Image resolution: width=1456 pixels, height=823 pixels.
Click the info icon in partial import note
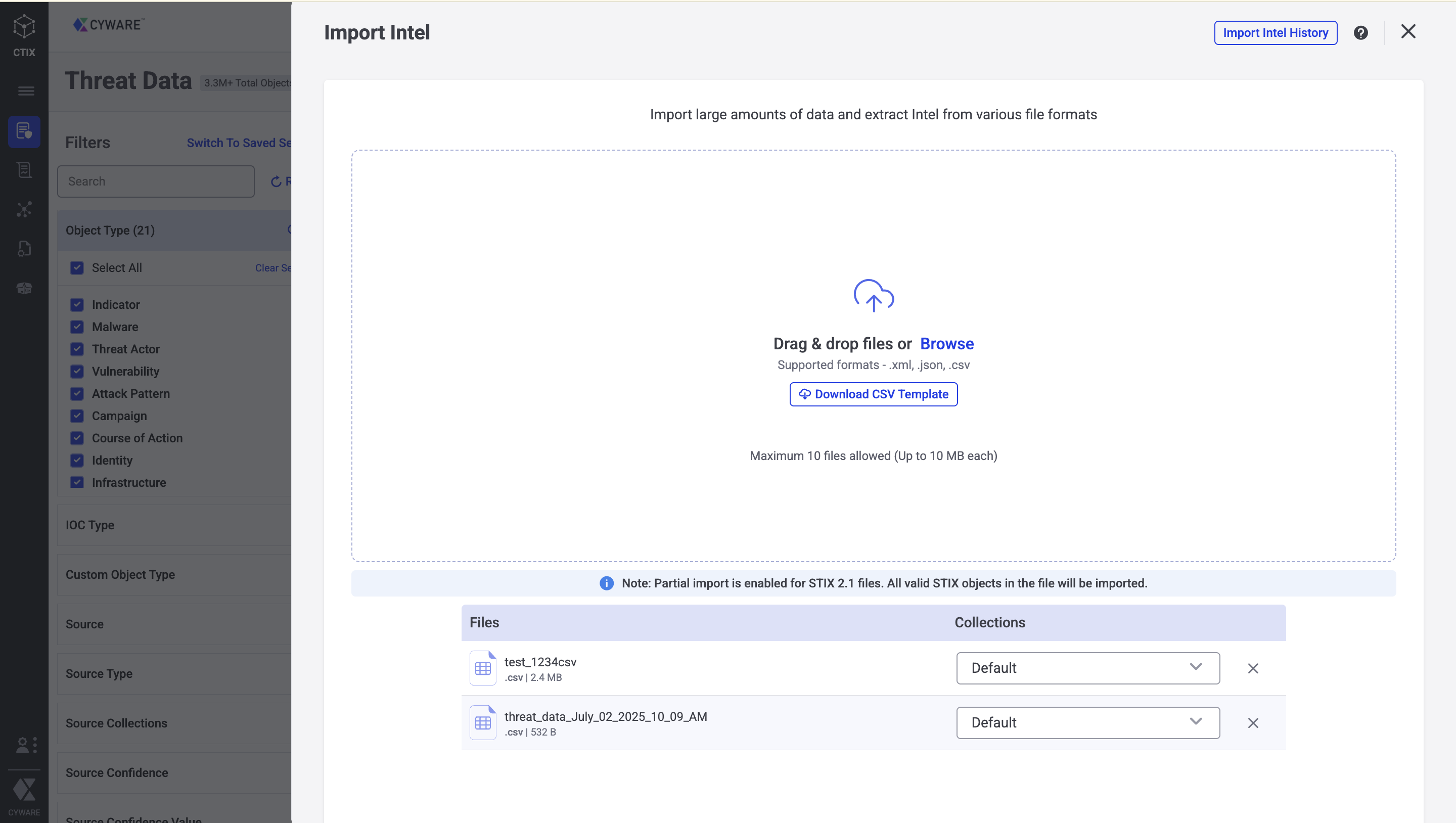(606, 583)
